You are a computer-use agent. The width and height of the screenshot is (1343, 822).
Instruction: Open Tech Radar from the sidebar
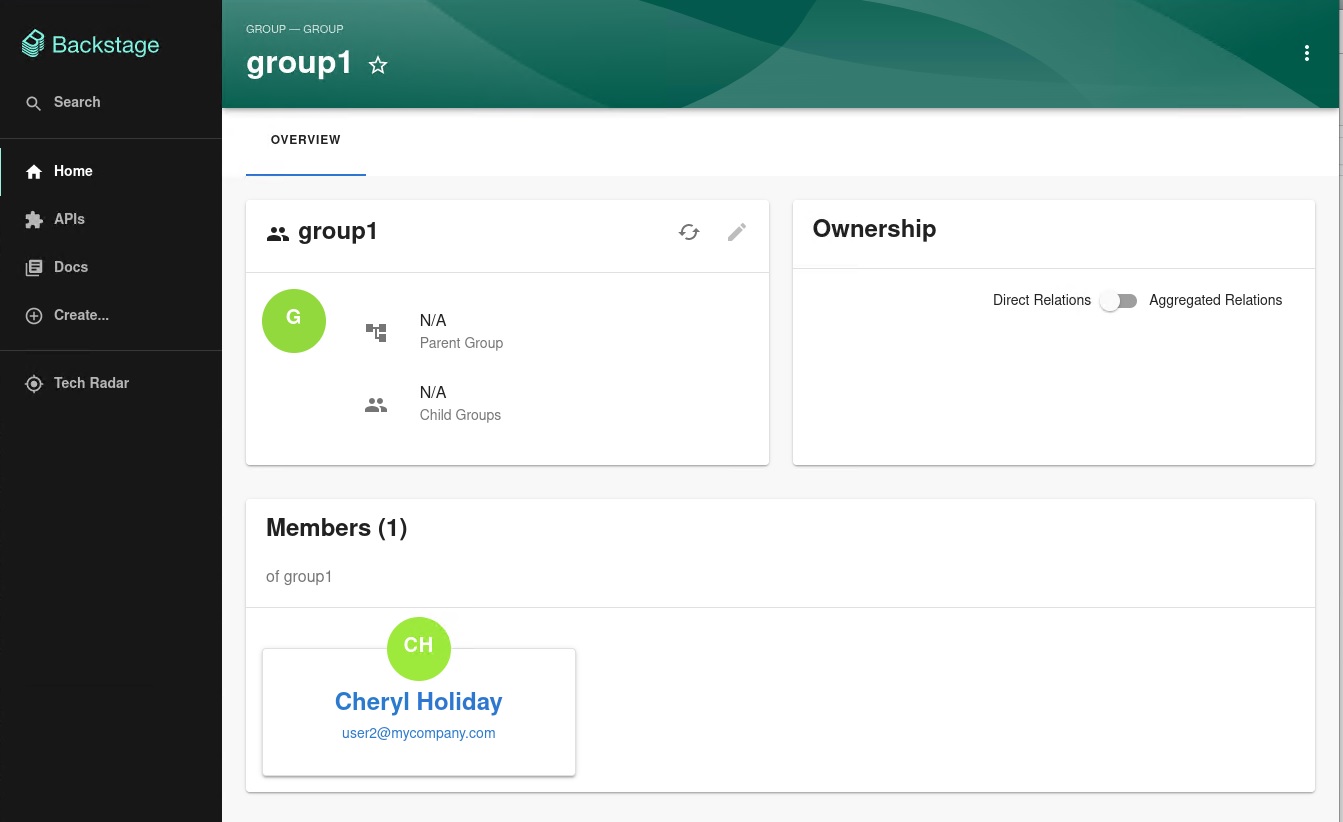click(x=91, y=383)
